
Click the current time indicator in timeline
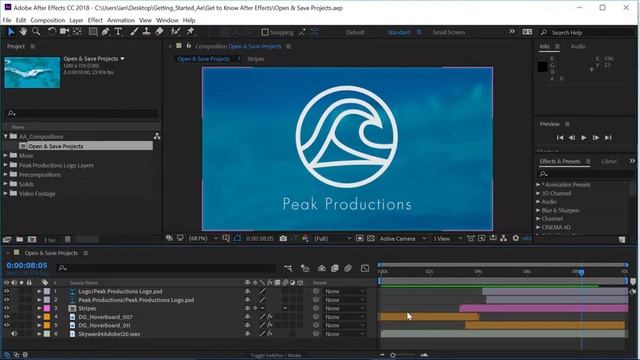pos(581,272)
